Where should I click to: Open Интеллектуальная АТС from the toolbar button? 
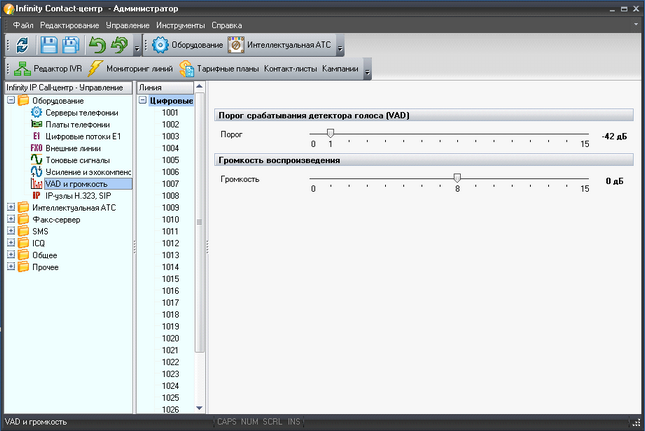point(279,45)
